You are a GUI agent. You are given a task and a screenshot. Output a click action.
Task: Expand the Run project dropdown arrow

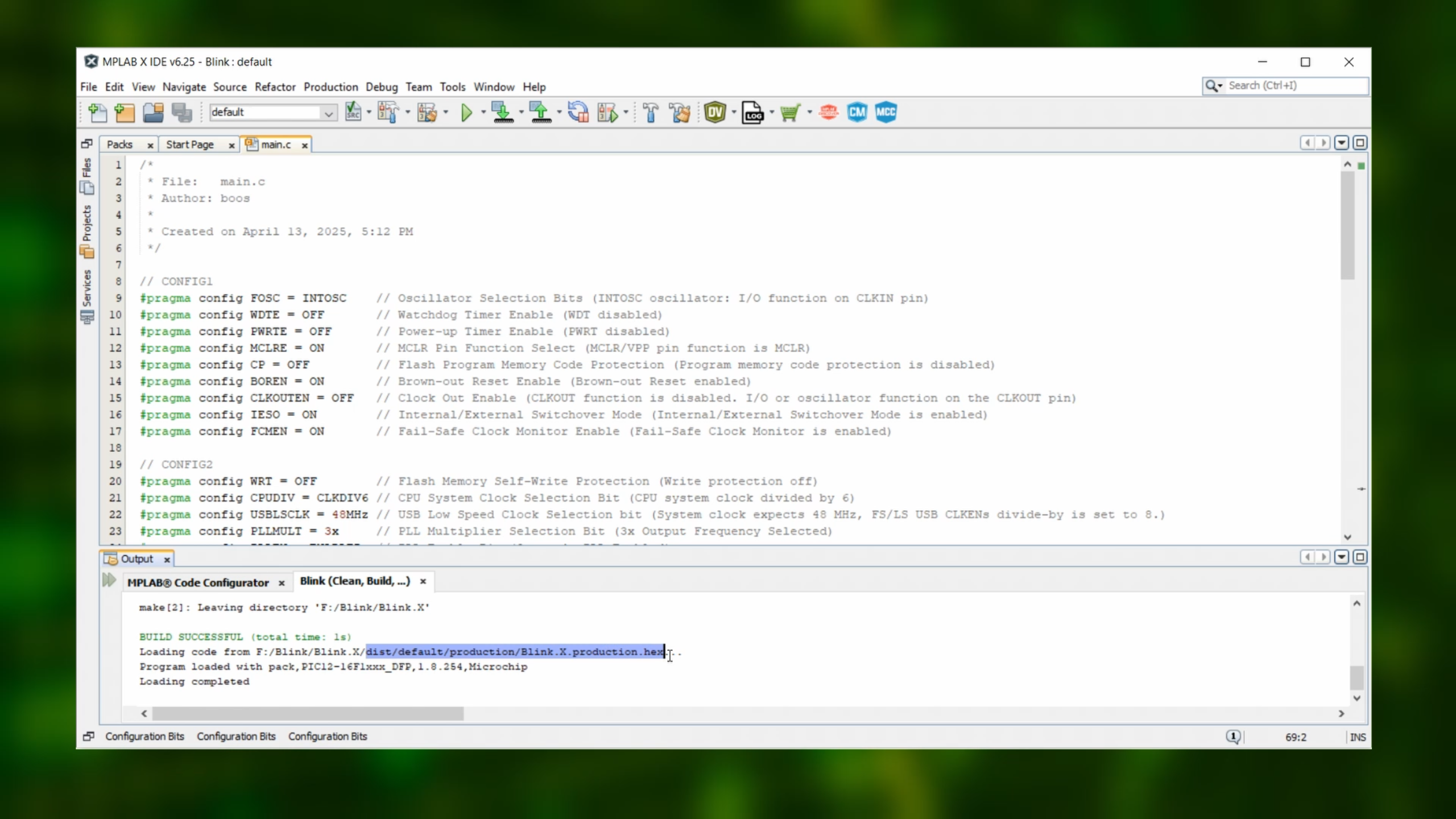point(483,113)
